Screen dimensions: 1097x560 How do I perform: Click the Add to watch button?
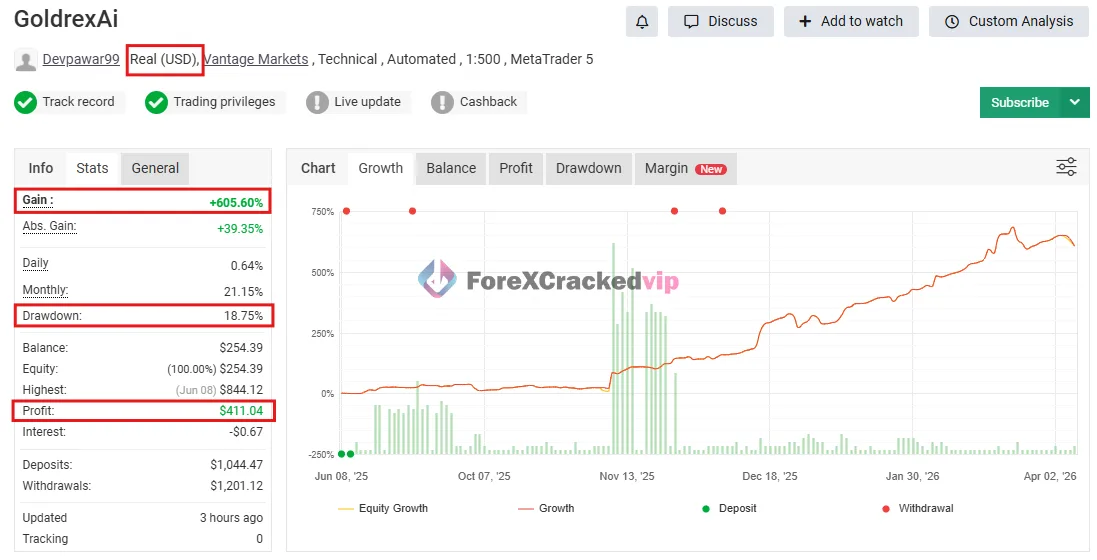[x=851, y=21]
